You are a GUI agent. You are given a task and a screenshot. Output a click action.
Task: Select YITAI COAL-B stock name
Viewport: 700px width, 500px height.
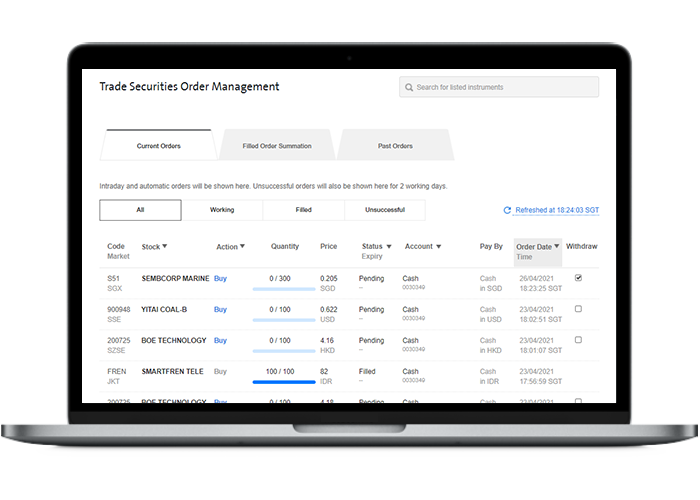[164, 309]
